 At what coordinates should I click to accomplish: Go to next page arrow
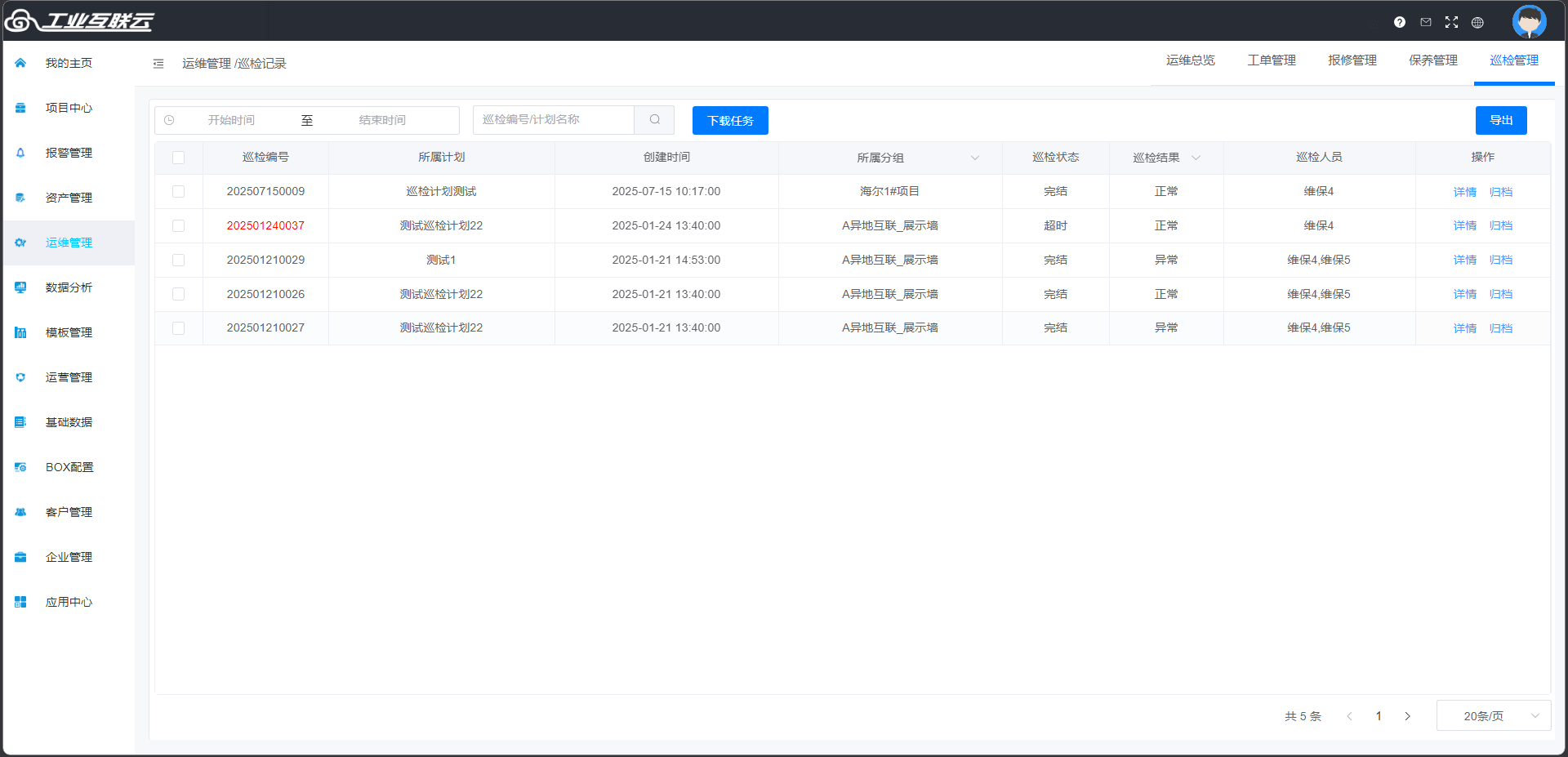(x=1407, y=716)
